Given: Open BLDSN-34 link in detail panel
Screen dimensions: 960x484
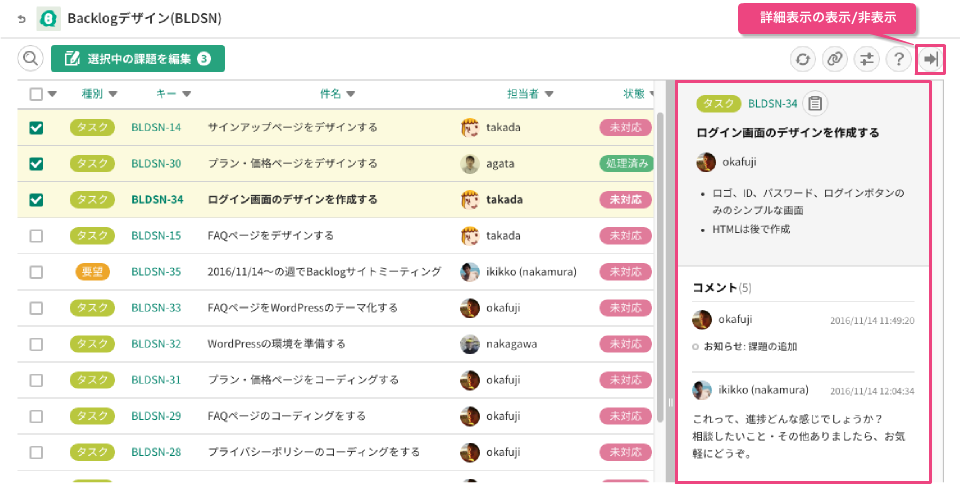Looking at the screenshot, I should point(773,103).
